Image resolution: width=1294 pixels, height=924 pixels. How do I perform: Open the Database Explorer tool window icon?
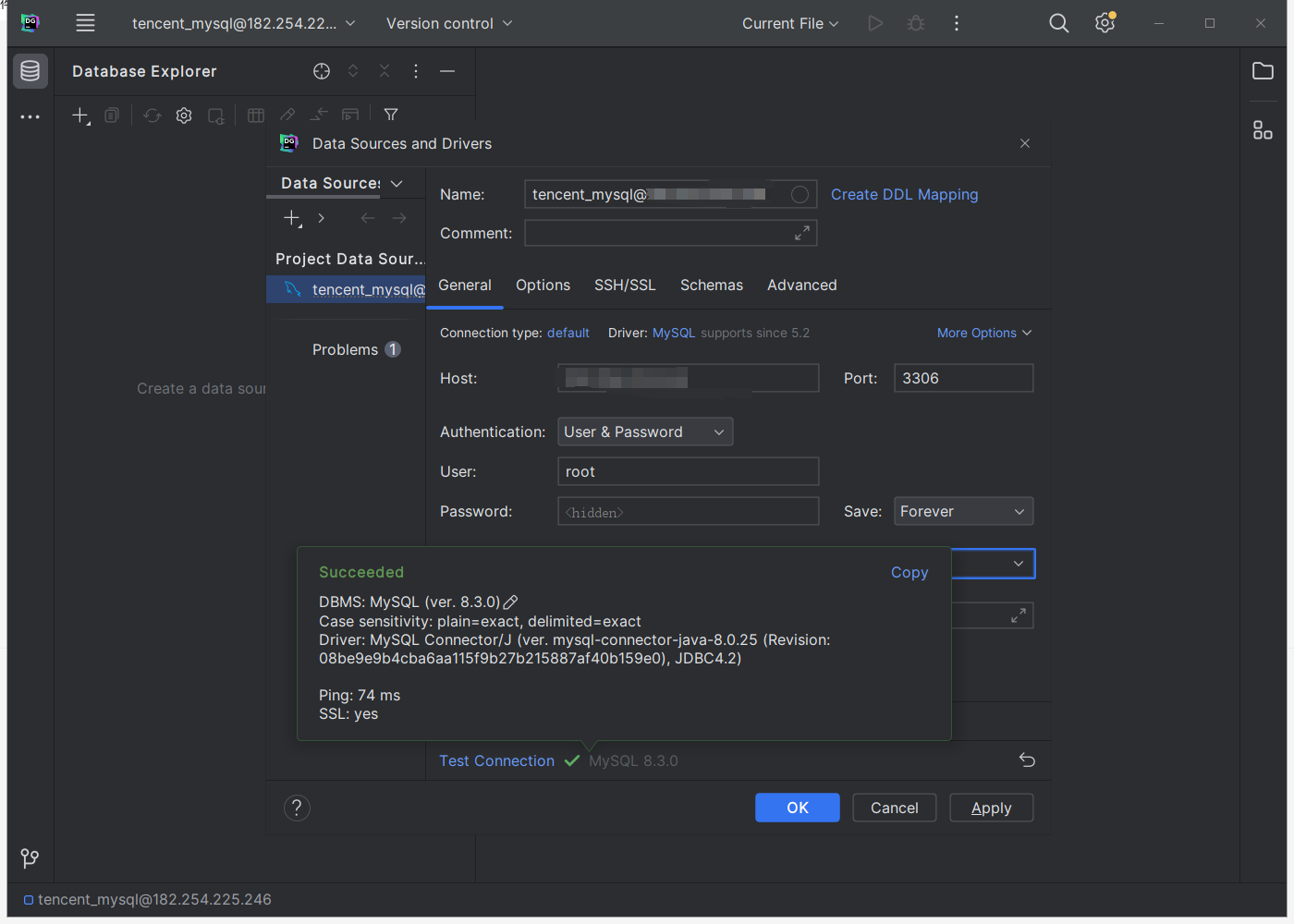pos(31,71)
